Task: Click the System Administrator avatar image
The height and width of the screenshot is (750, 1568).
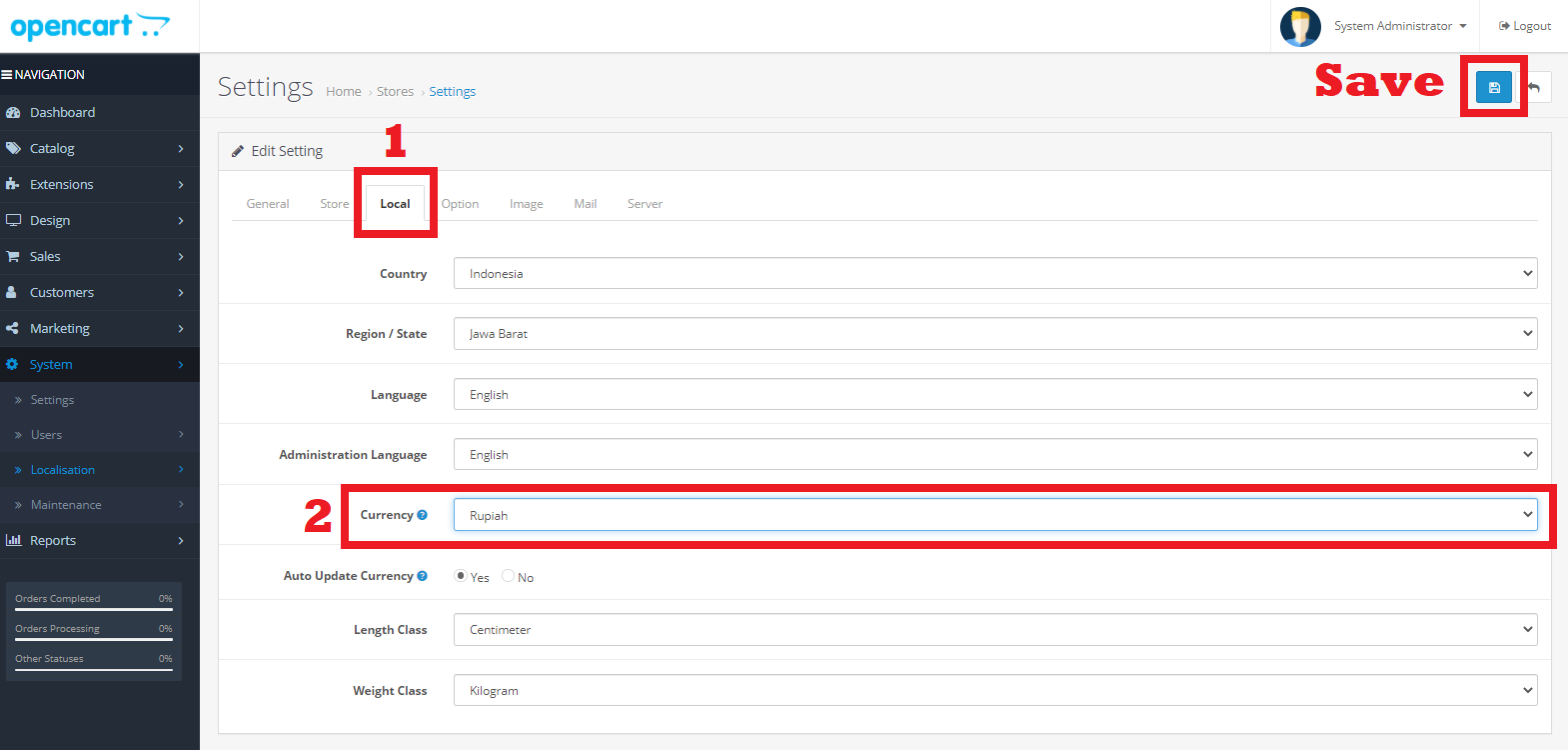Action: [x=1300, y=27]
